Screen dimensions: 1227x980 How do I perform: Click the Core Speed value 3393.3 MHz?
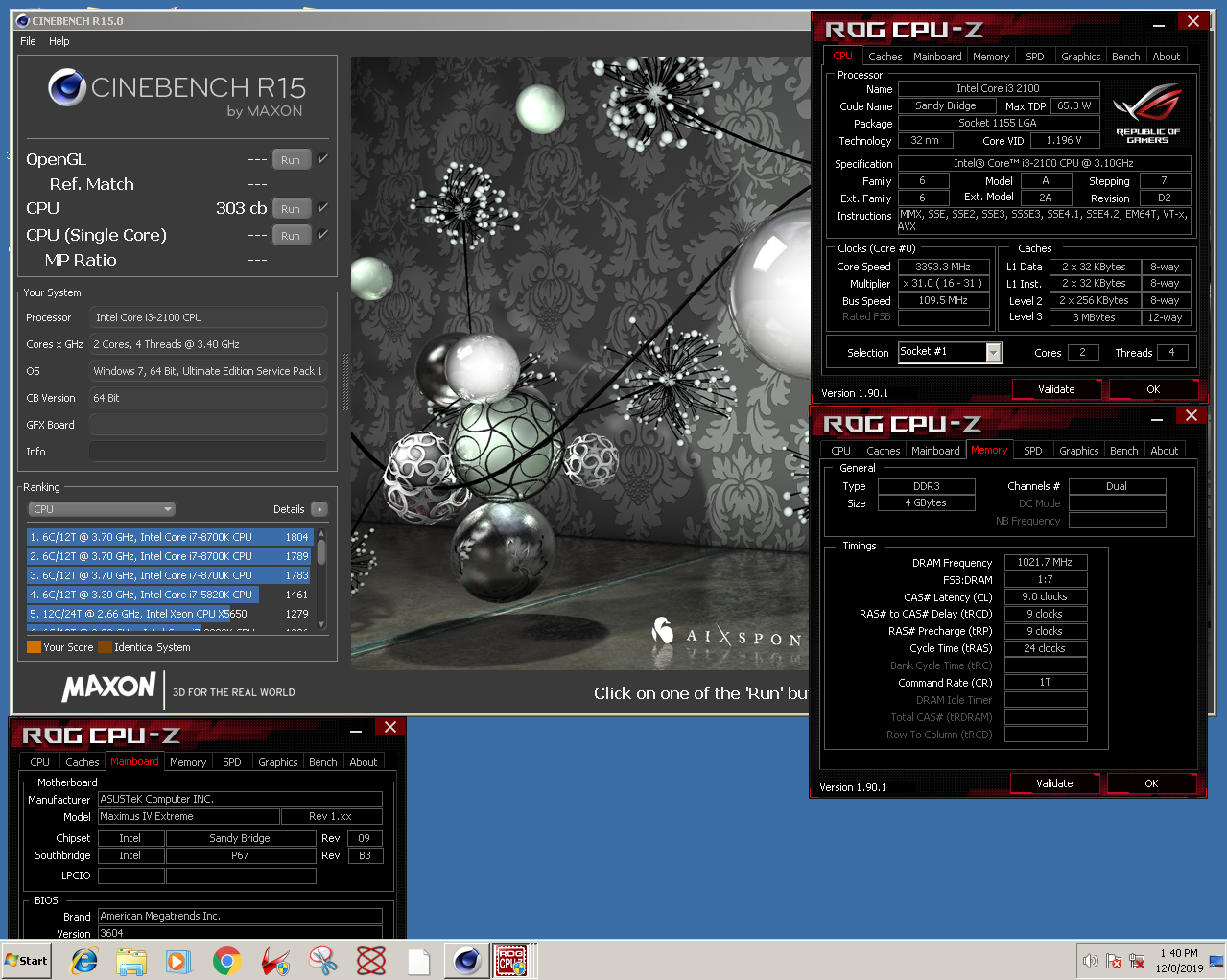click(x=943, y=267)
